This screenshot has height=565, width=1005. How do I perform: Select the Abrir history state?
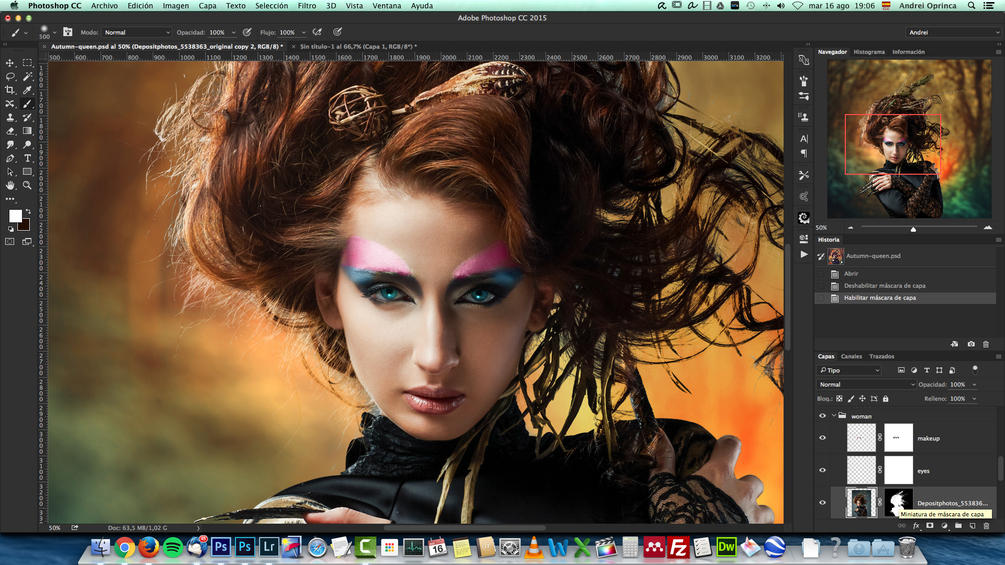[x=851, y=274]
